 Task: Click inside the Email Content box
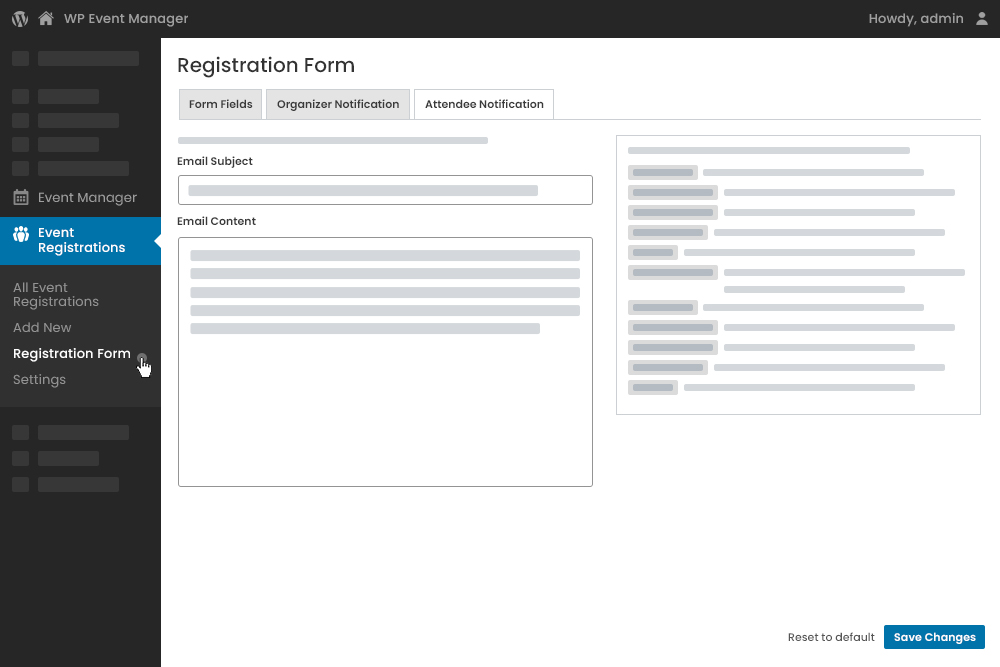pyautogui.click(x=385, y=360)
